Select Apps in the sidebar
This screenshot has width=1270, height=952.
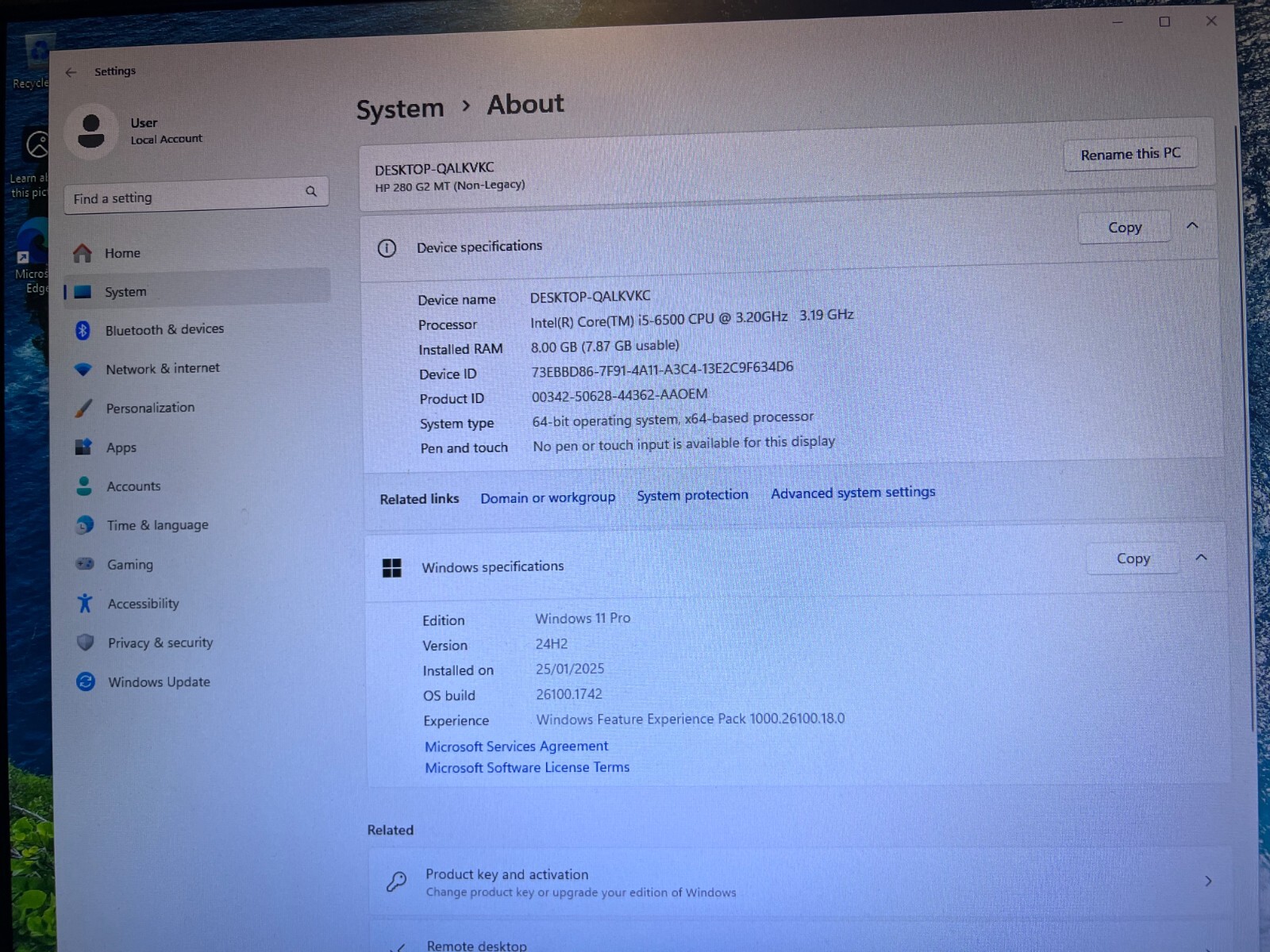pos(121,447)
